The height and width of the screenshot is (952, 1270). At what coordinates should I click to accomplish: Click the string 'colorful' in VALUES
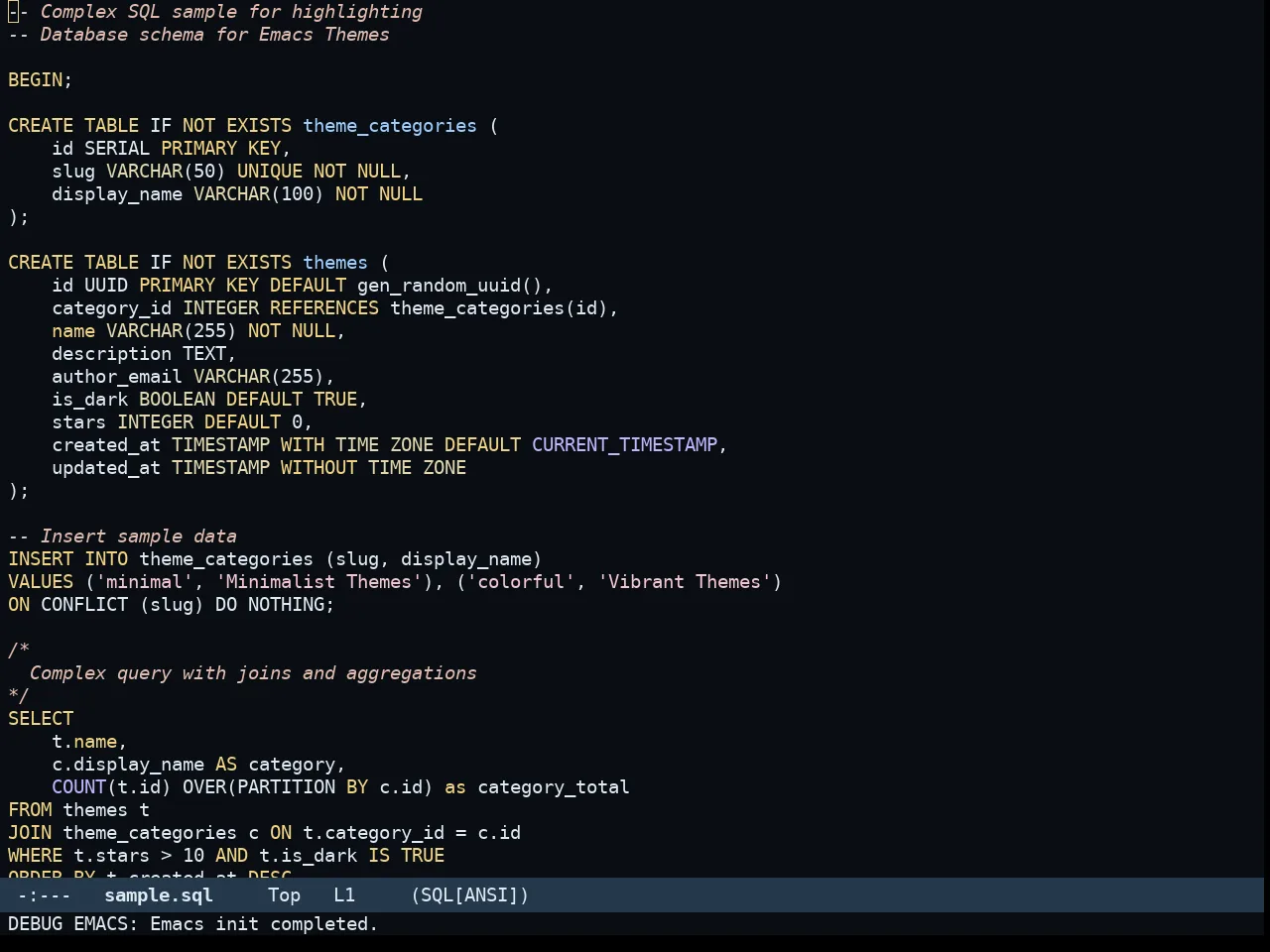point(520,582)
